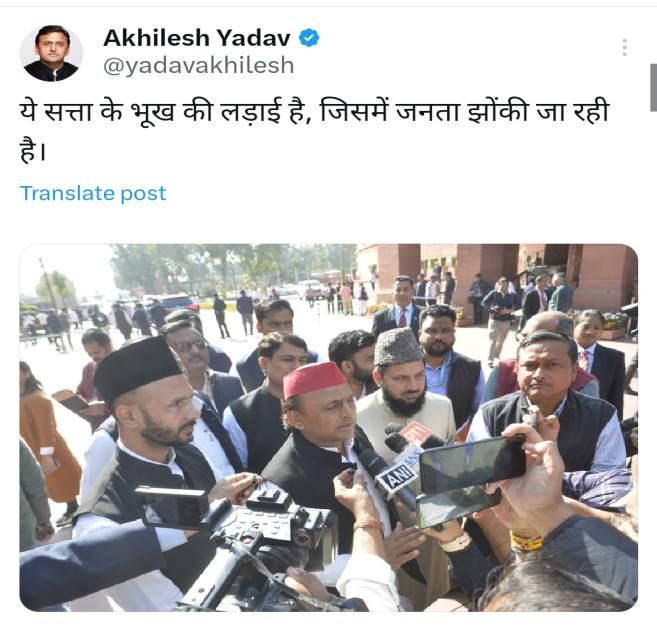Viewport: 657px width, 635px height.
Task: Click the second line of tweet text 'है।'
Action: 33,151
